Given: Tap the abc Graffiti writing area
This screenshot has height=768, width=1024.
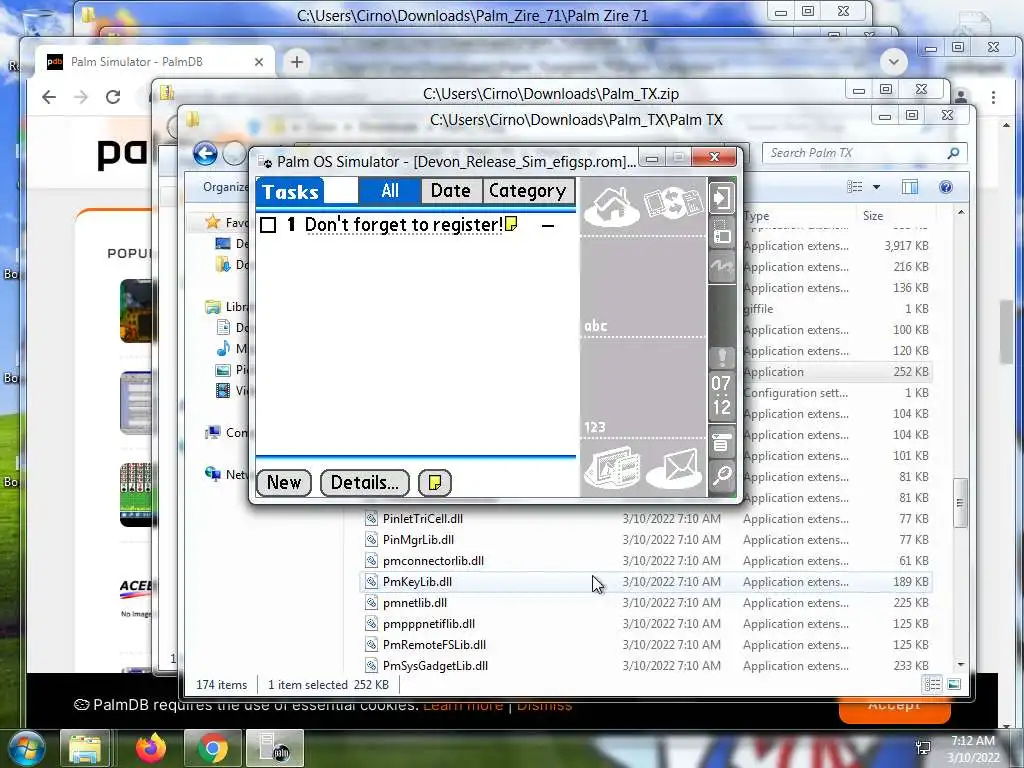Looking at the screenshot, I should click(643, 286).
